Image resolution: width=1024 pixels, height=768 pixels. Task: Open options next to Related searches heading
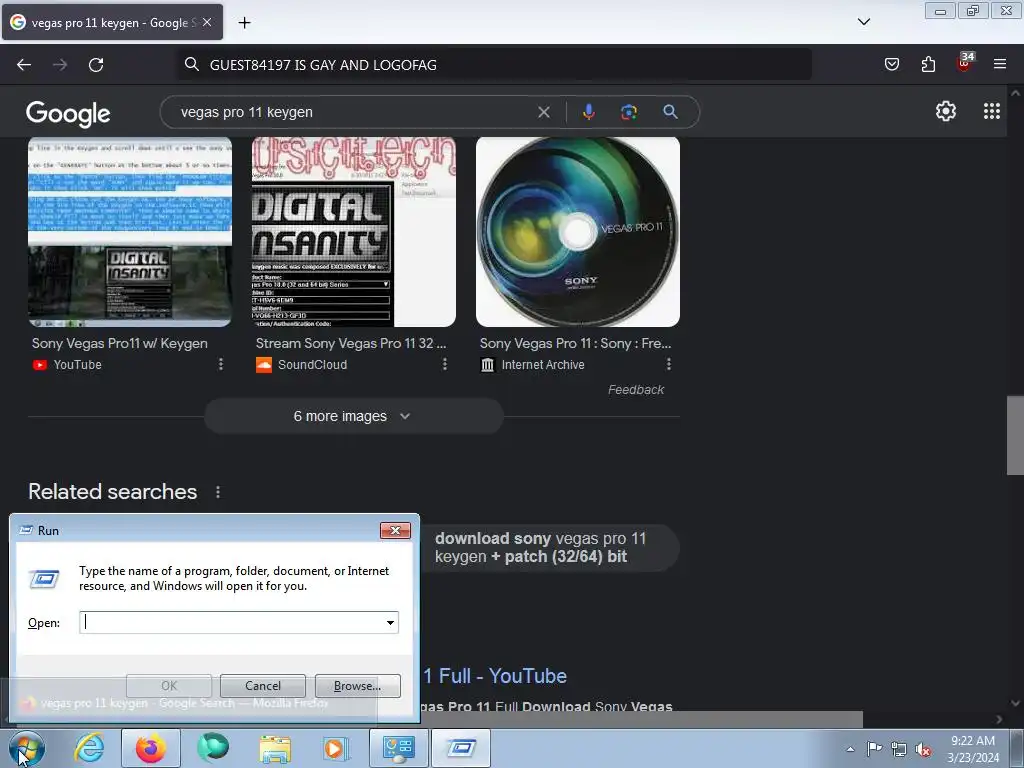218,492
